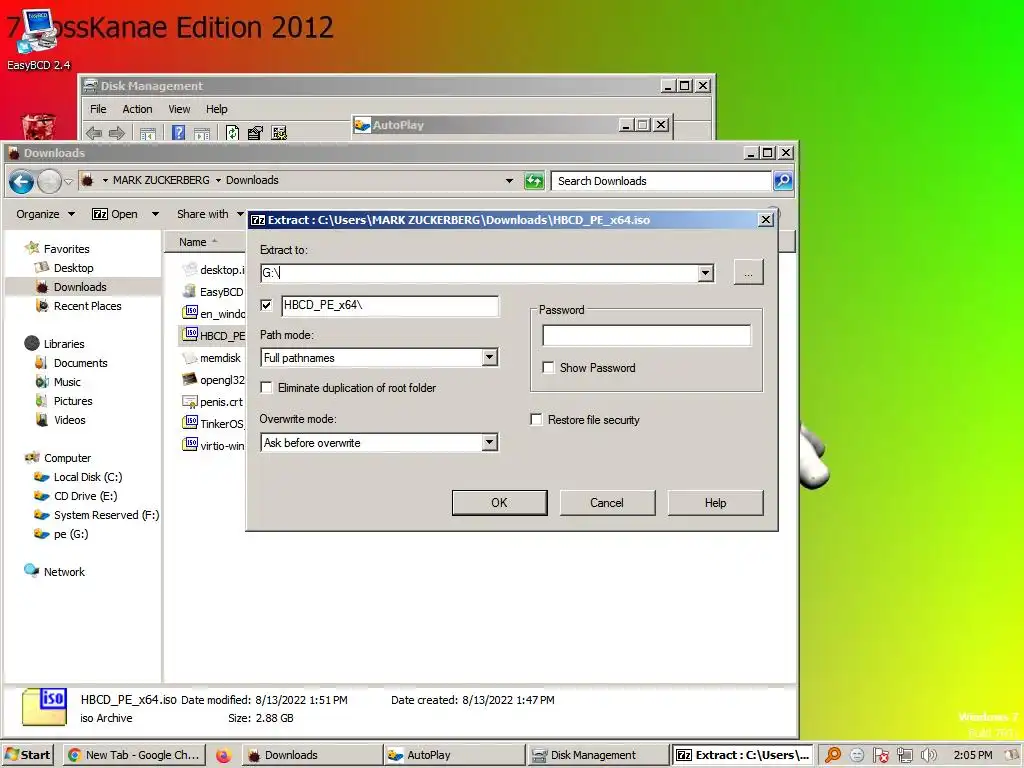Open properties icon in Disk Management
The height and width of the screenshot is (768, 1024).
[255, 133]
